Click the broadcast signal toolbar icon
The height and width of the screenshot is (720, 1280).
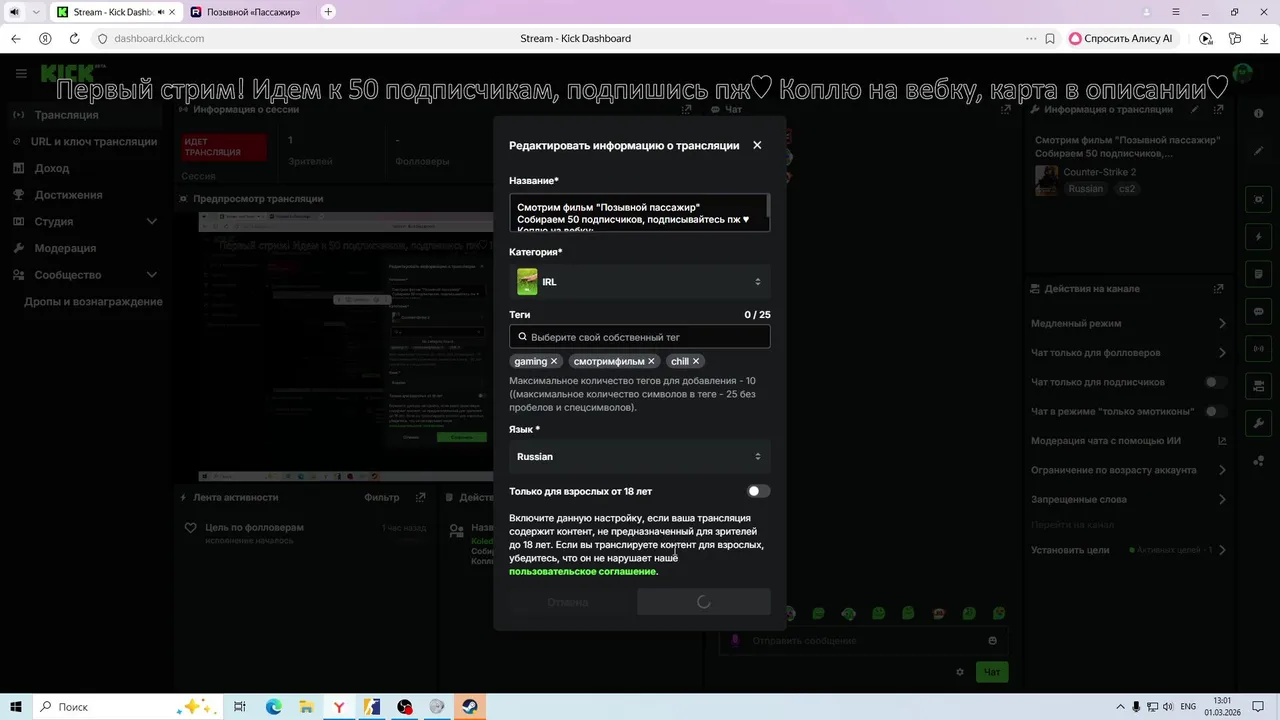pyautogui.click(x=1258, y=349)
